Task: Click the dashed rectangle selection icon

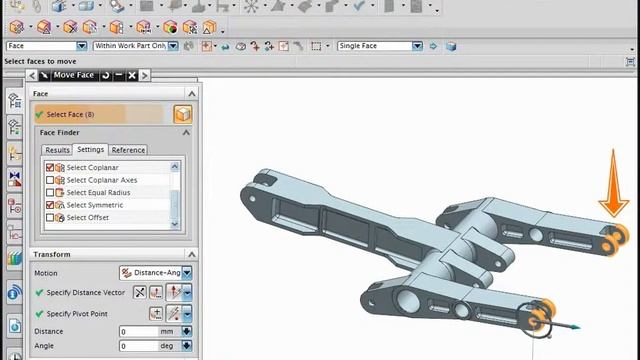Action: click(x=316, y=46)
